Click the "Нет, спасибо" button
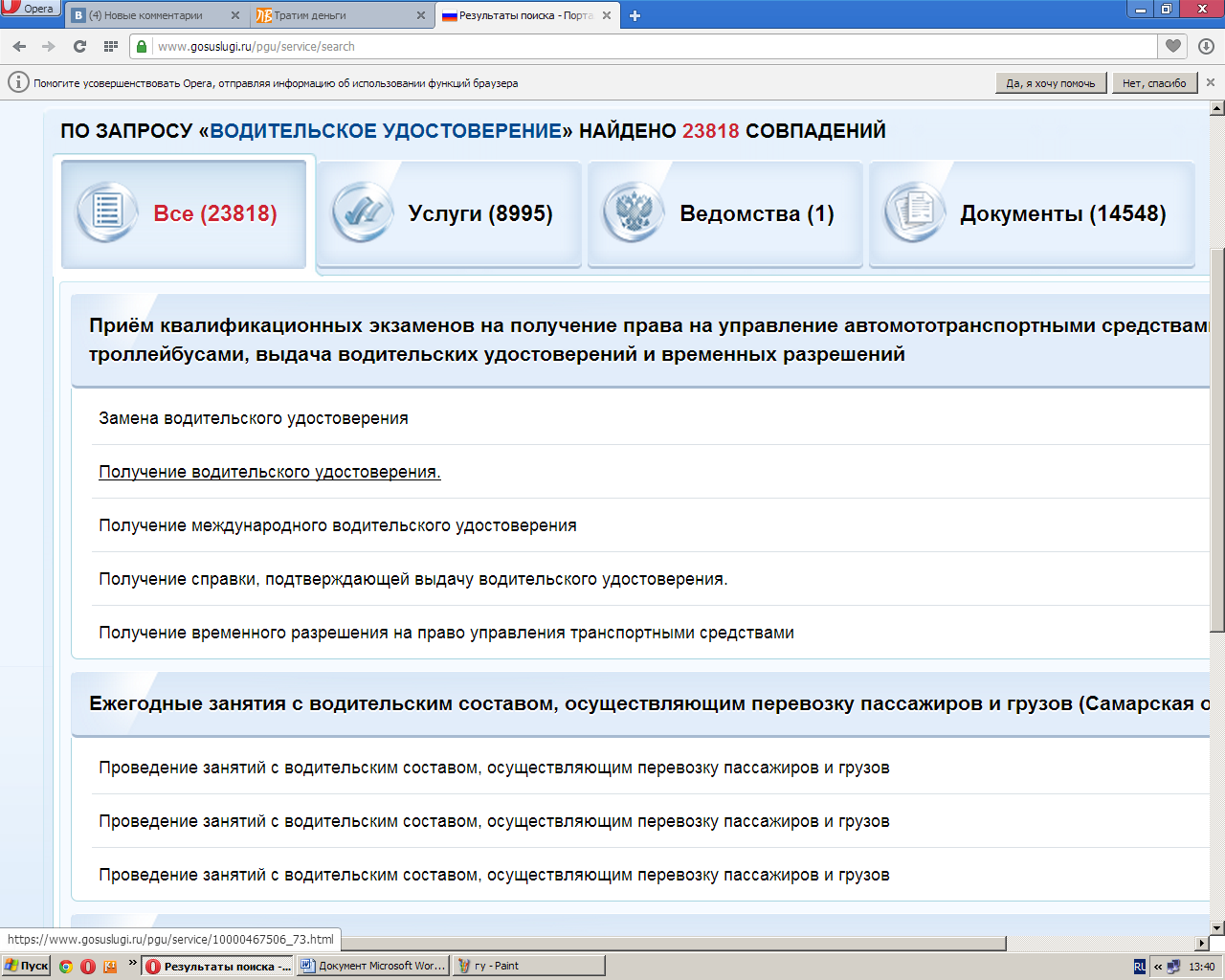 click(x=1154, y=83)
